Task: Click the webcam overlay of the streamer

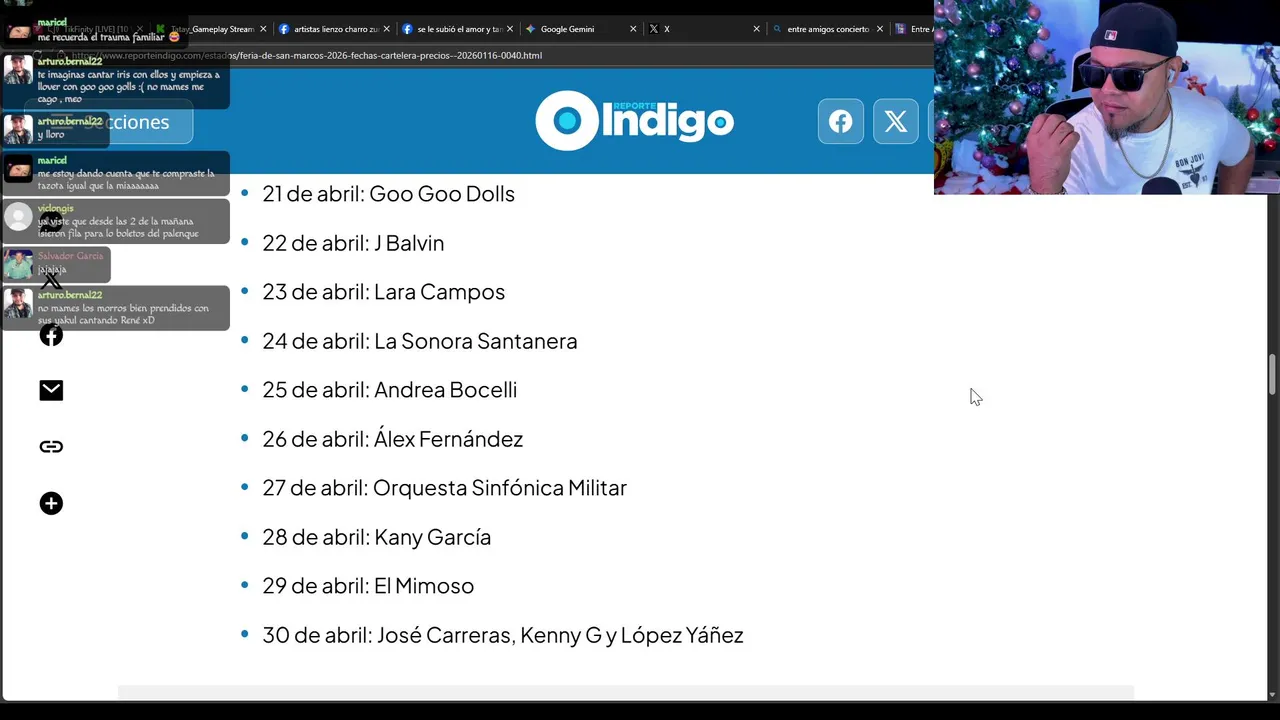Action: pyautogui.click(x=1107, y=97)
